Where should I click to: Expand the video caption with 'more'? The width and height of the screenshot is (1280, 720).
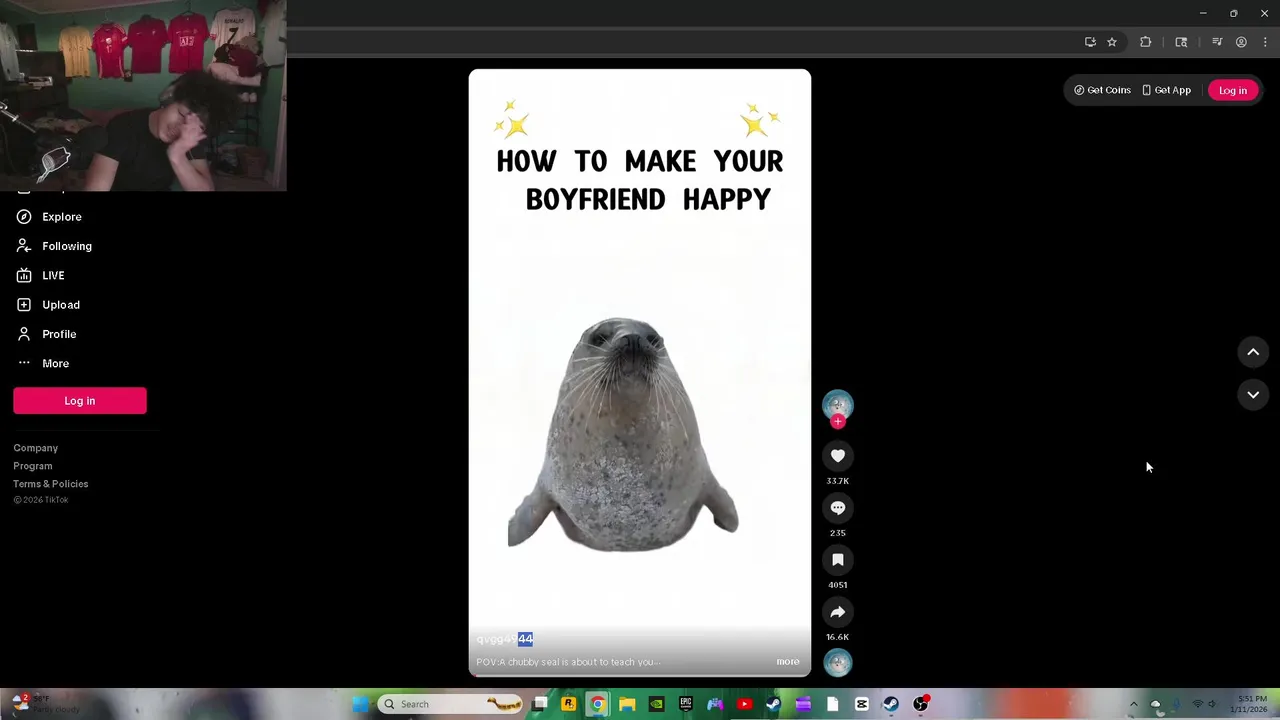point(788,662)
